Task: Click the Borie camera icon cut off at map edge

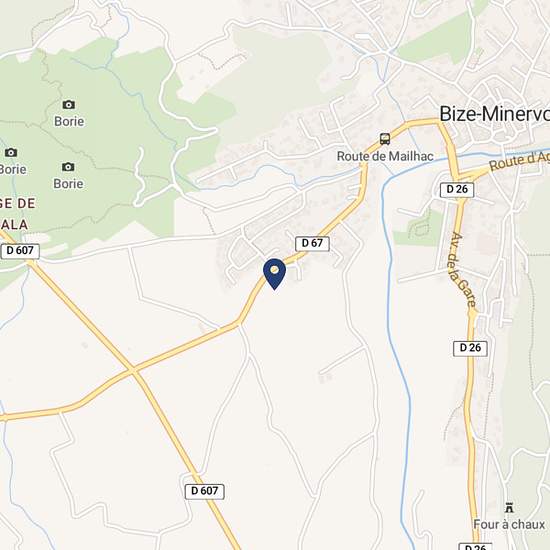Action: 11,153
